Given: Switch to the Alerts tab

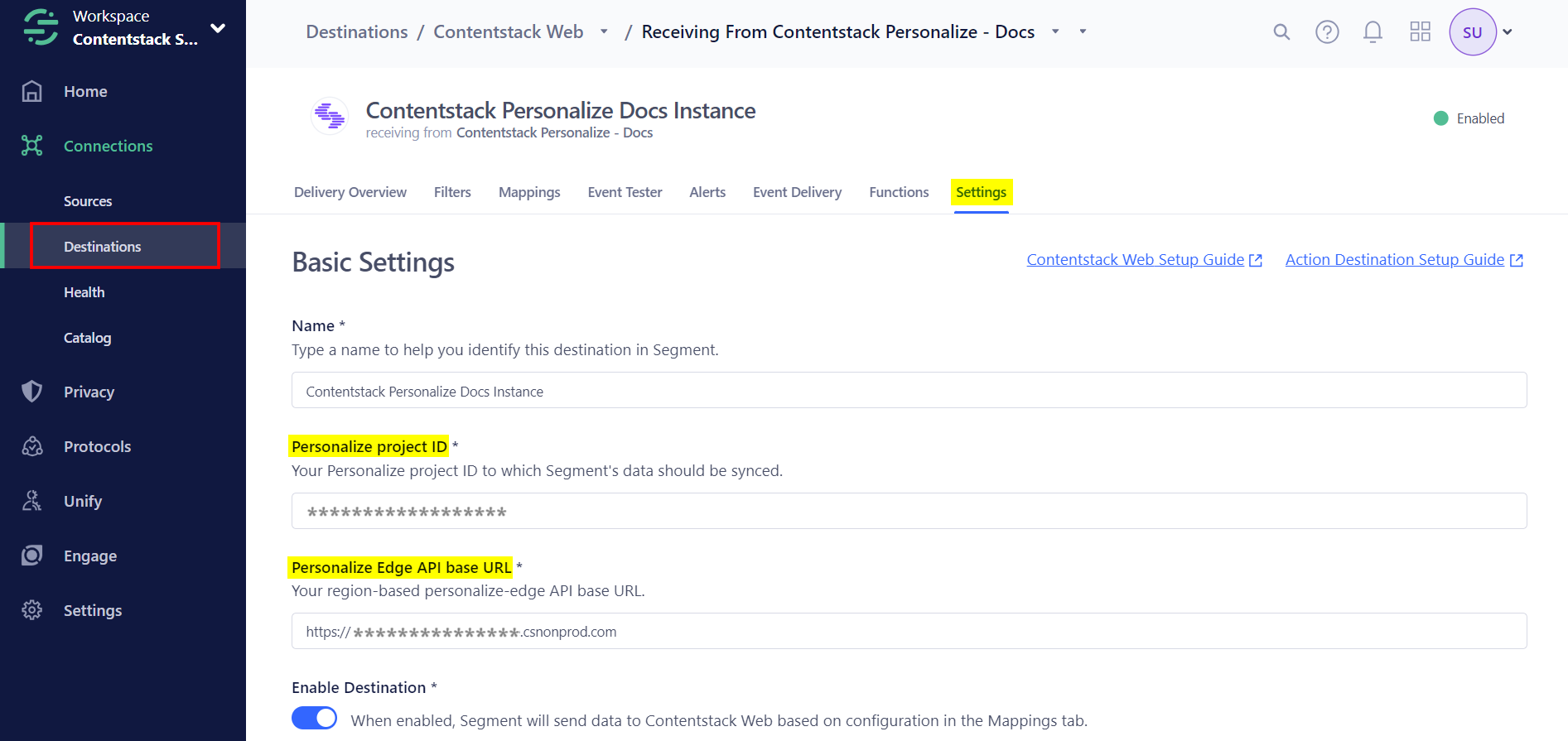Looking at the screenshot, I should (x=707, y=192).
